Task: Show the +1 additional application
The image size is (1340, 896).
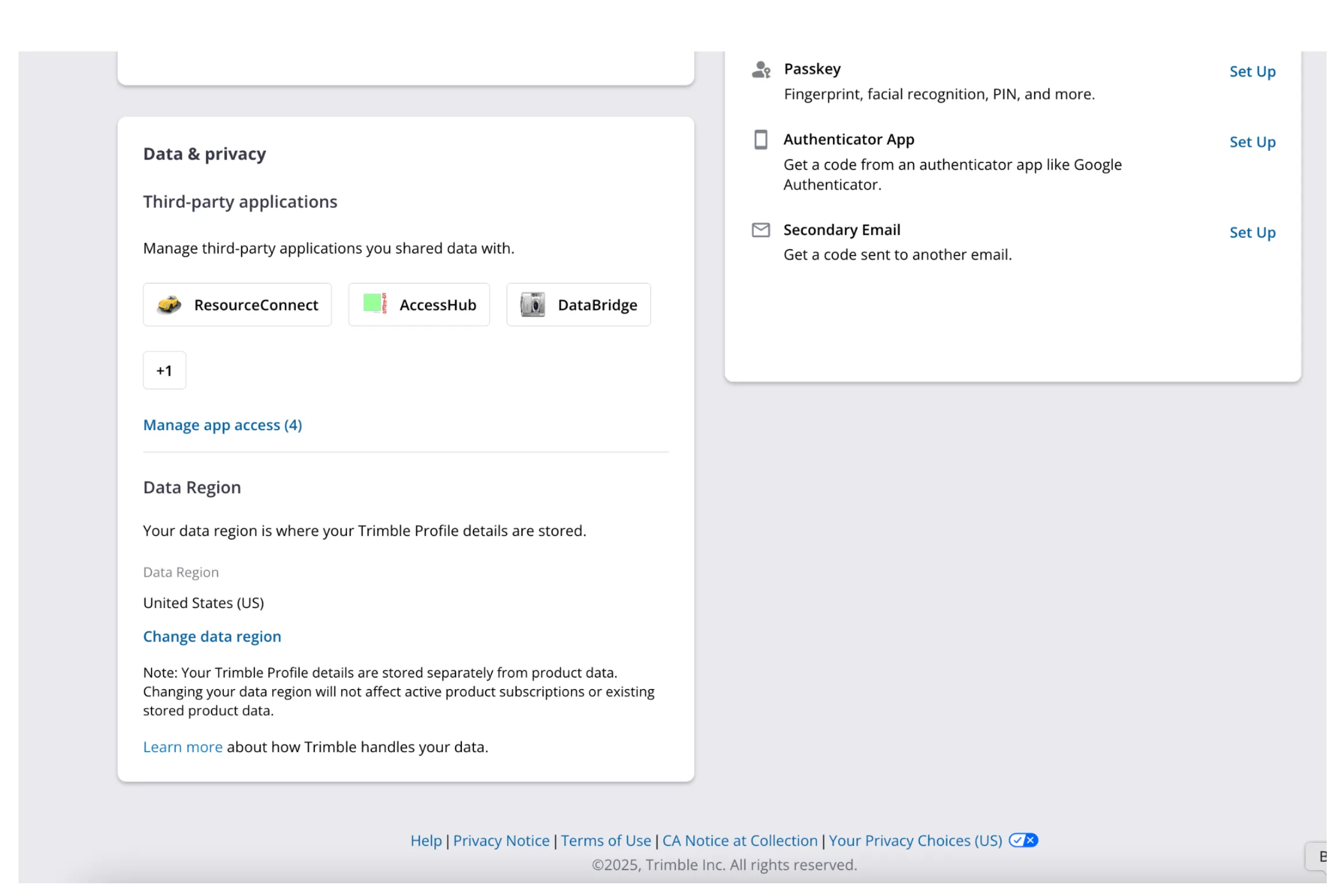Action: 164,371
